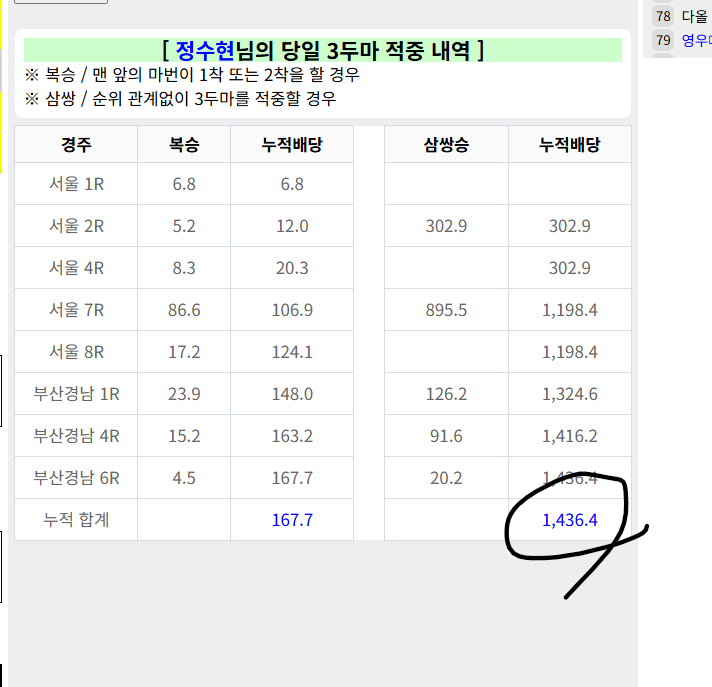Select the 서울 1R race row
The width and height of the screenshot is (712, 687).
(x=76, y=184)
